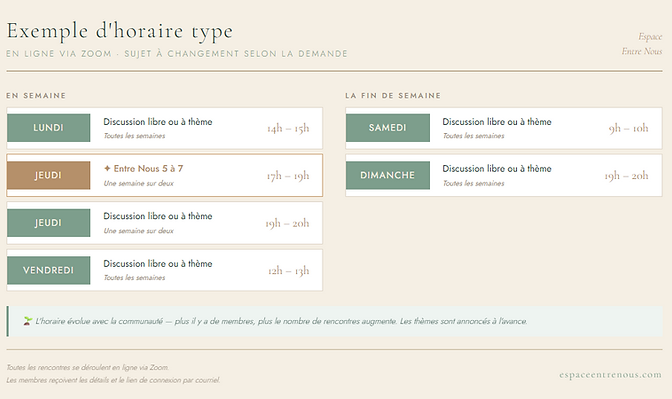Click the LA FIN DE SEMAINE heading
Viewport: 672px width, 399px height.
(x=393, y=96)
